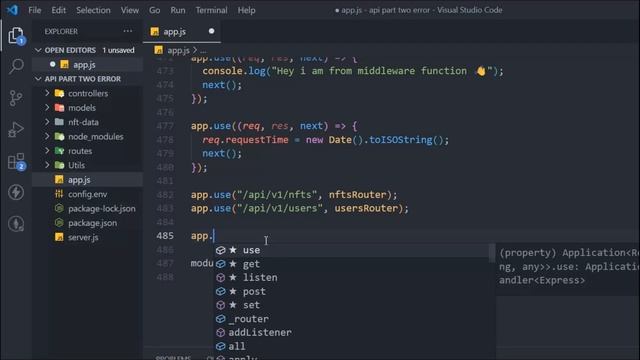Choose the 'set' autocomplete suggestion
Screen dimensions: 640x360
click(352, 305)
